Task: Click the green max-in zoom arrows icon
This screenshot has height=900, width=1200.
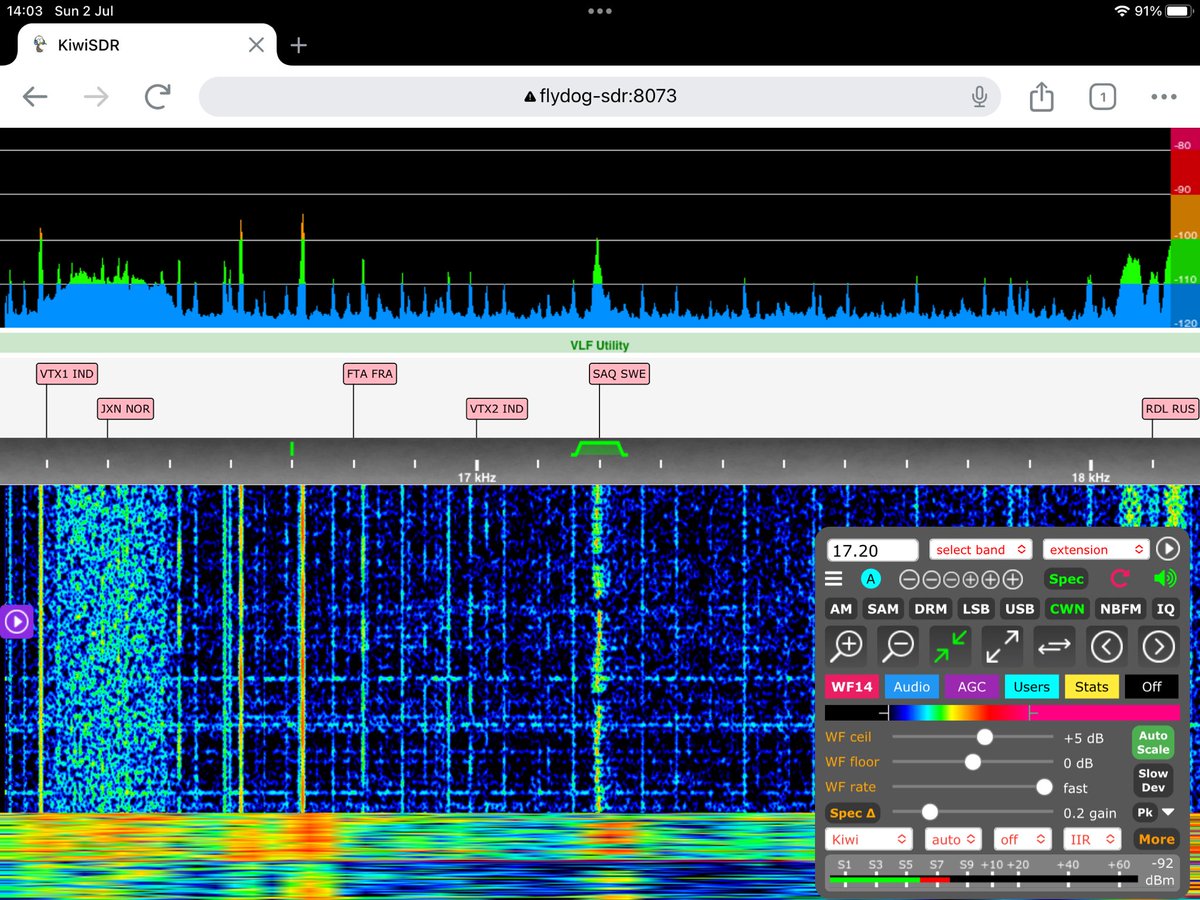Action: click(951, 646)
